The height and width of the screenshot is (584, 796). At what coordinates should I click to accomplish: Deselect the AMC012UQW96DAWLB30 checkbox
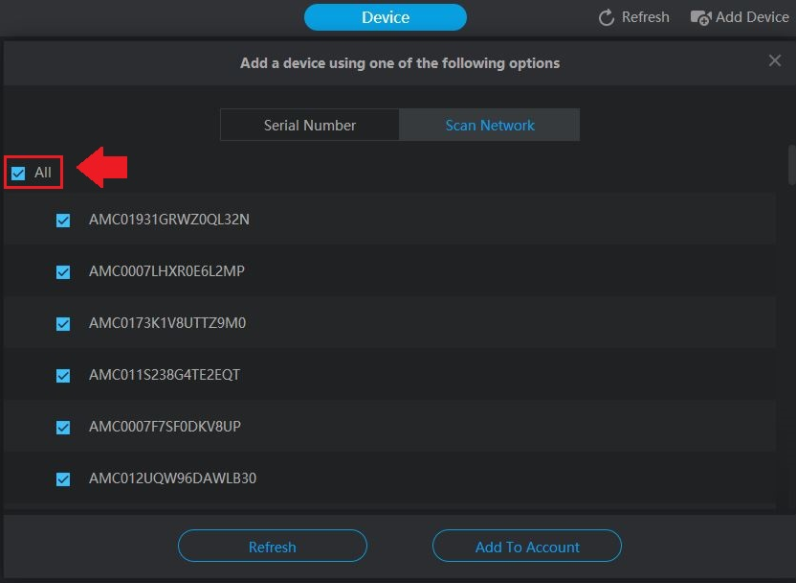63,479
